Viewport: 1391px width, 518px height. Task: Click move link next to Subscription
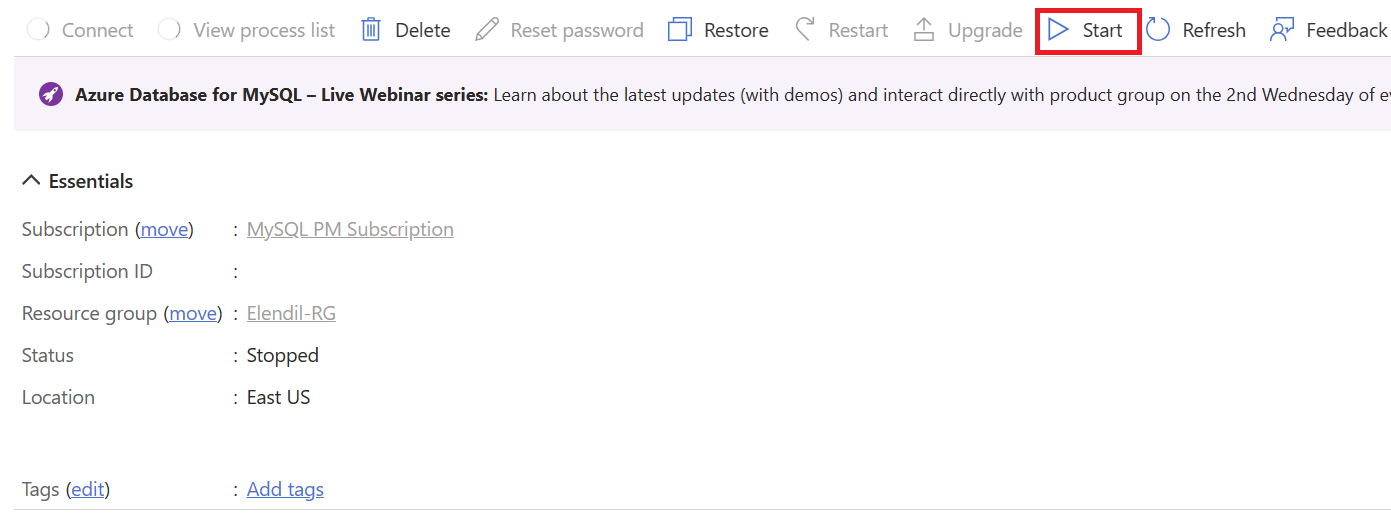coord(164,230)
